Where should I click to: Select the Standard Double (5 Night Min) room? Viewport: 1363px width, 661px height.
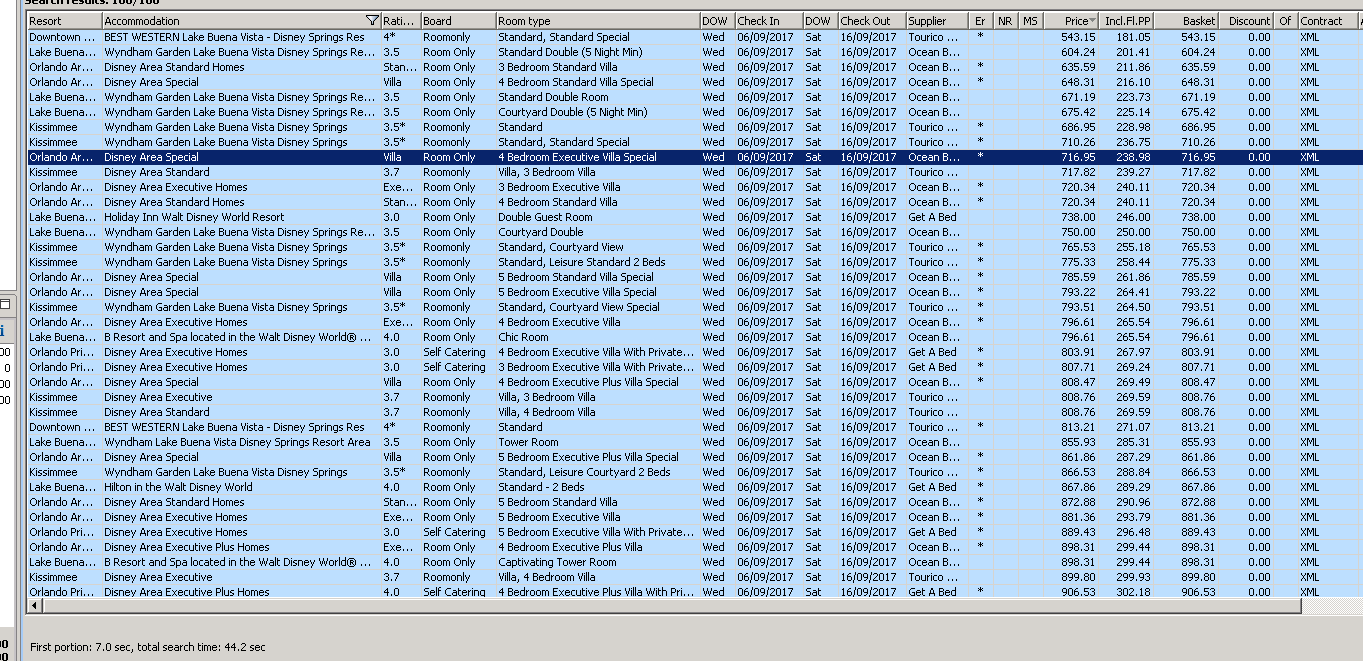tap(570, 52)
